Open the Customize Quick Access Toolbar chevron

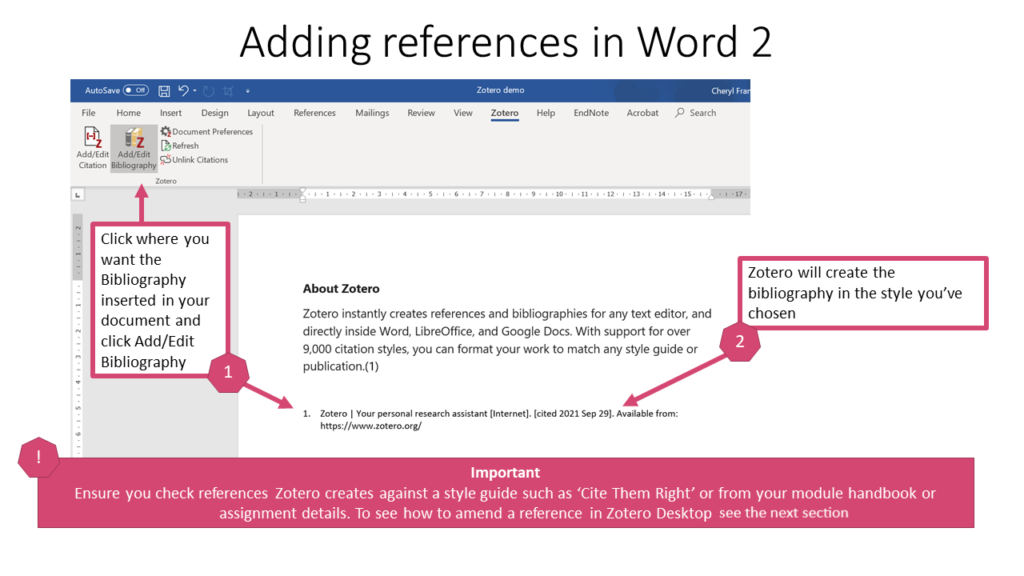tap(245, 91)
